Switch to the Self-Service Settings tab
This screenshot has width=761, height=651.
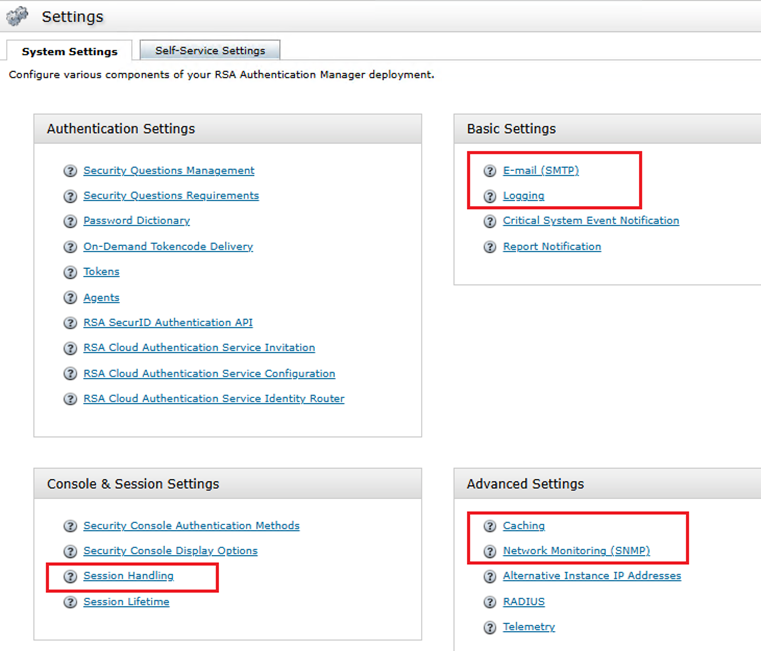click(x=210, y=50)
